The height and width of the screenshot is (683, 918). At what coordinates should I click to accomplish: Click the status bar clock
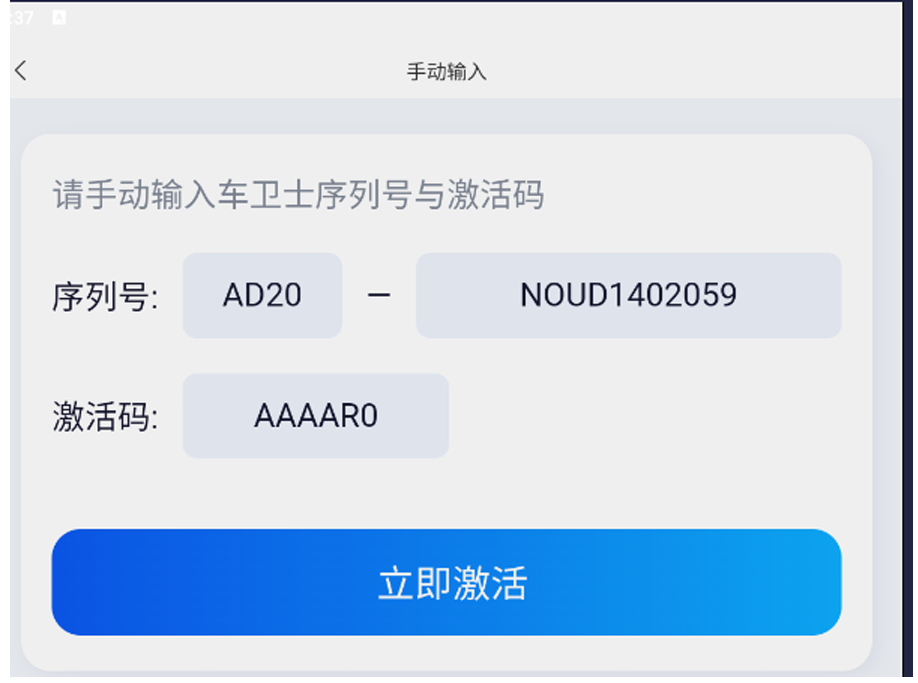pyautogui.click(x=20, y=17)
